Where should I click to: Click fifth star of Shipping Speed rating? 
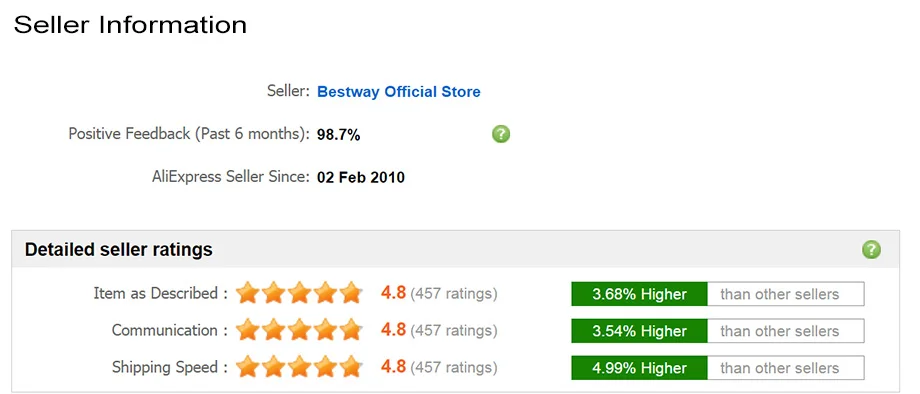pos(351,368)
